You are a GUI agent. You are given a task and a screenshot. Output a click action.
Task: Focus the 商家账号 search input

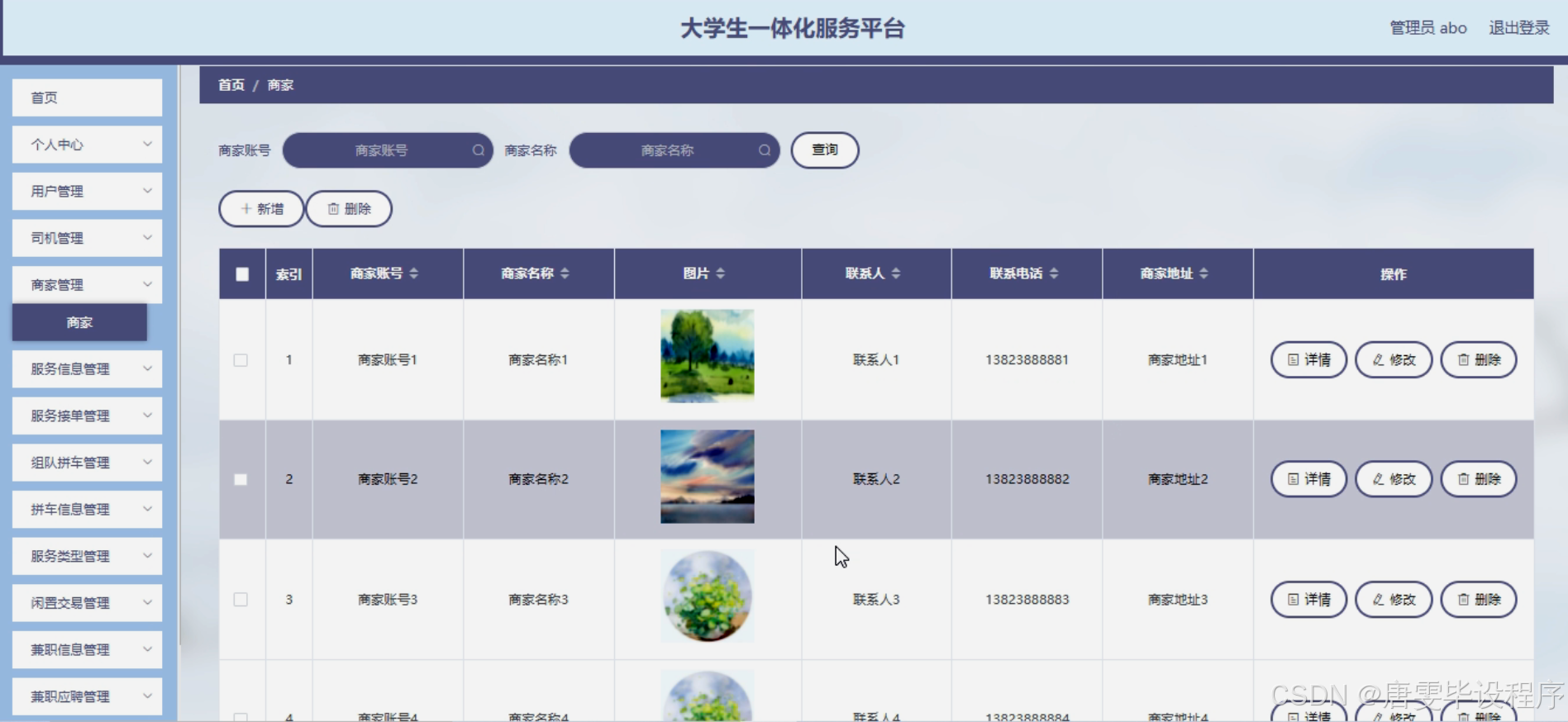(x=388, y=150)
